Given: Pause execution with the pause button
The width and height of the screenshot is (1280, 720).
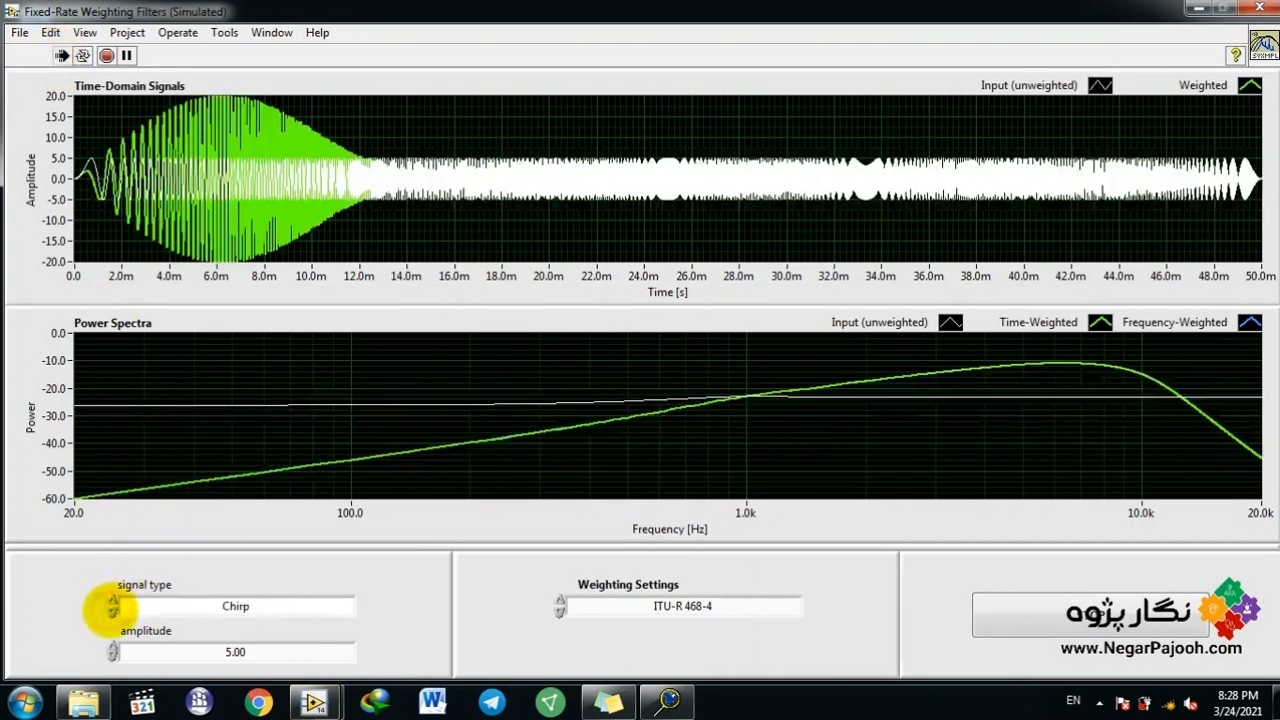Looking at the screenshot, I should pyautogui.click(x=127, y=56).
